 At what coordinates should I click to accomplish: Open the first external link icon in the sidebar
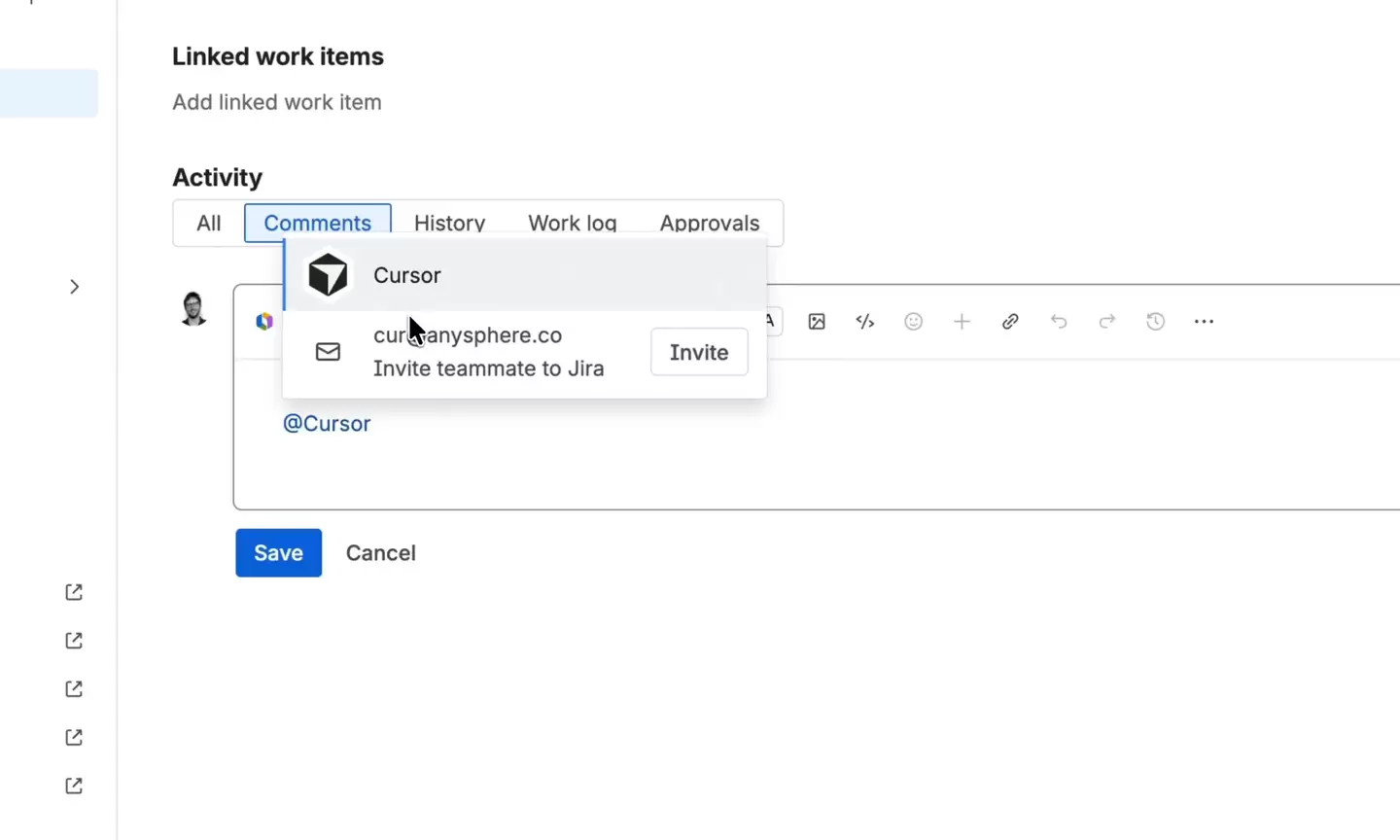pos(74,592)
